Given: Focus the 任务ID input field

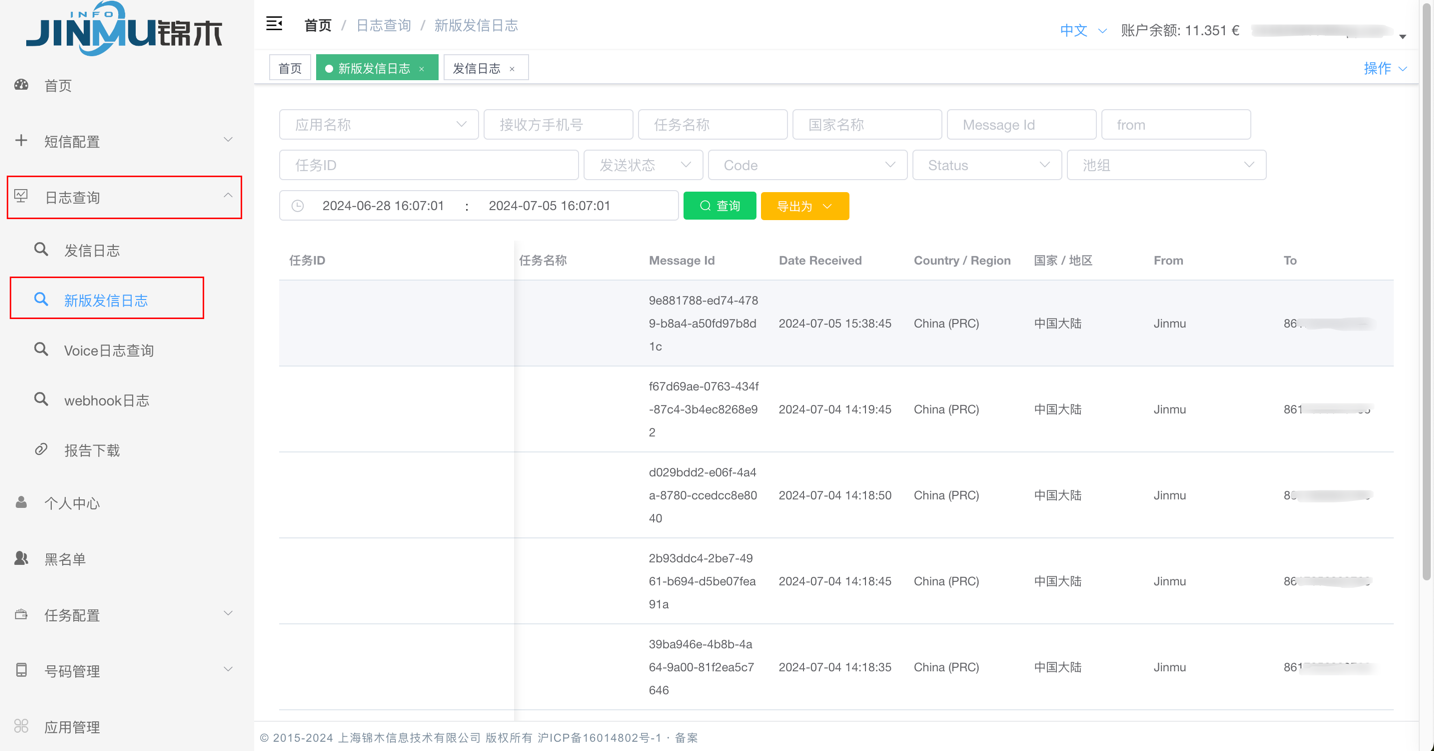Looking at the screenshot, I should pyautogui.click(x=429, y=165).
